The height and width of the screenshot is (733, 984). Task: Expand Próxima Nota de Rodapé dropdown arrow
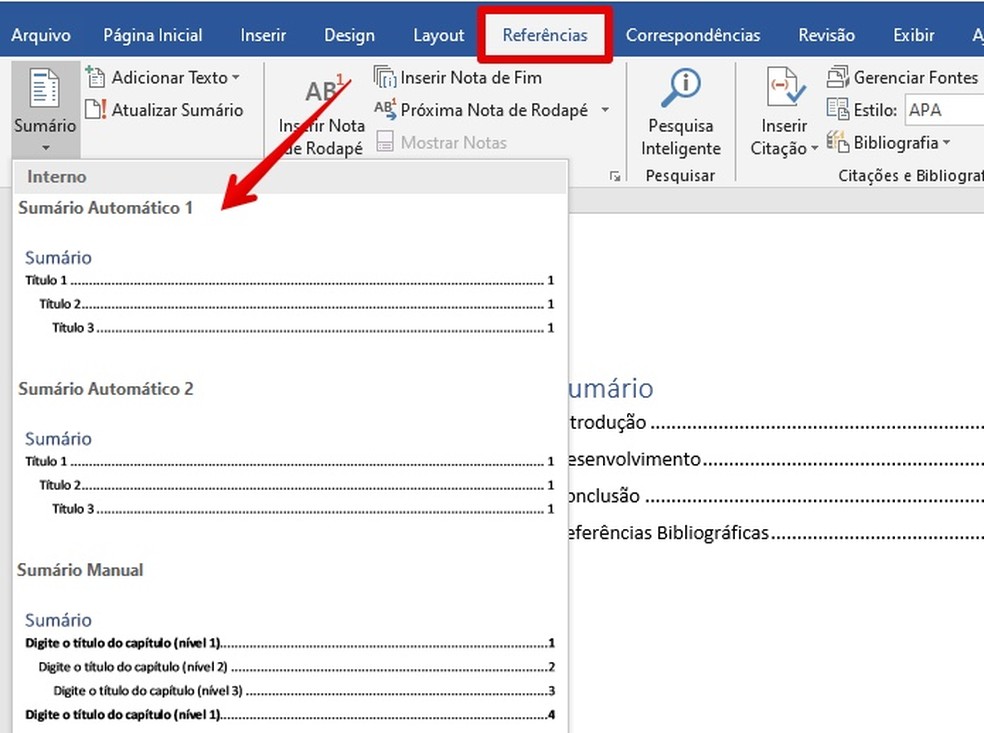[605, 111]
